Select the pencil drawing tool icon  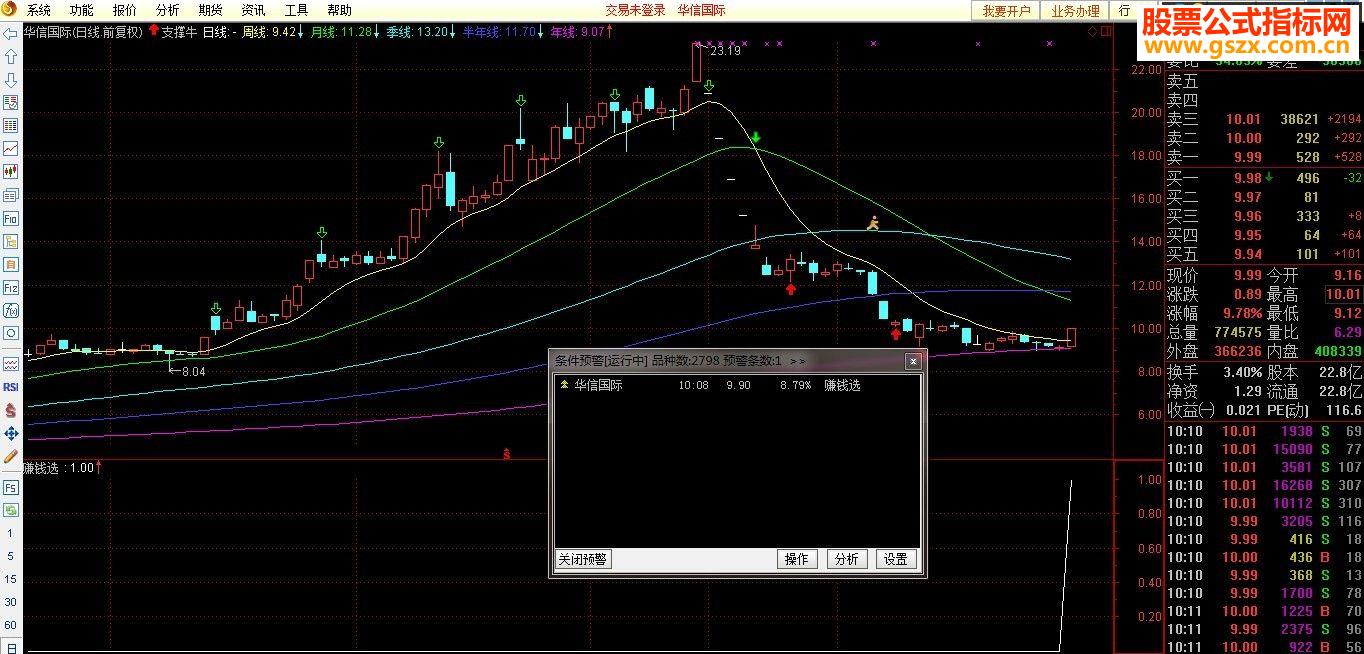[x=11, y=456]
